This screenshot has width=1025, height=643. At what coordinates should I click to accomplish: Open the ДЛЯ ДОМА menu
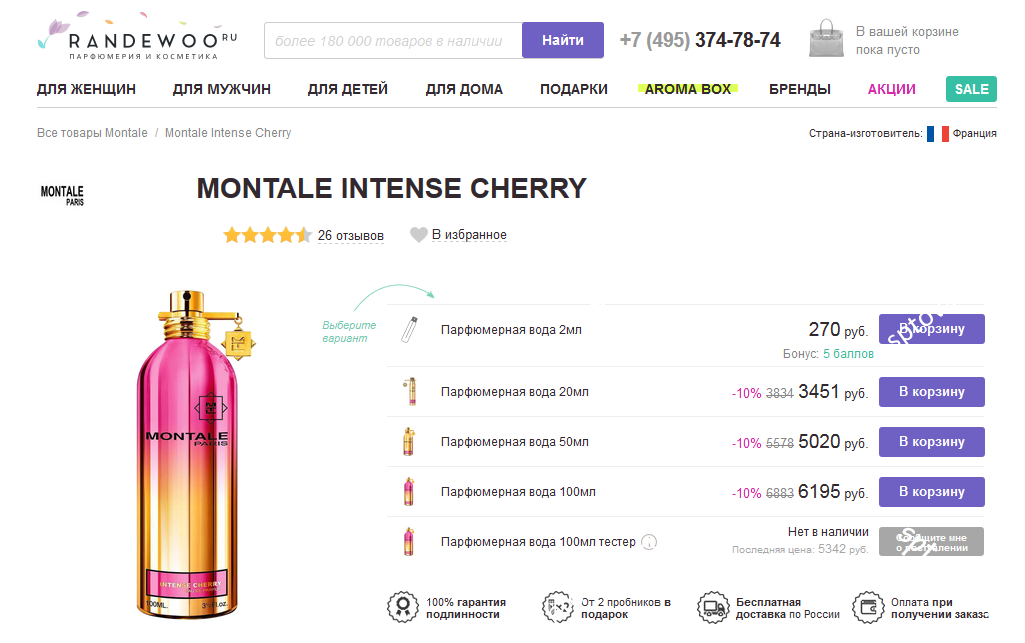pyautogui.click(x=464, y=89)
